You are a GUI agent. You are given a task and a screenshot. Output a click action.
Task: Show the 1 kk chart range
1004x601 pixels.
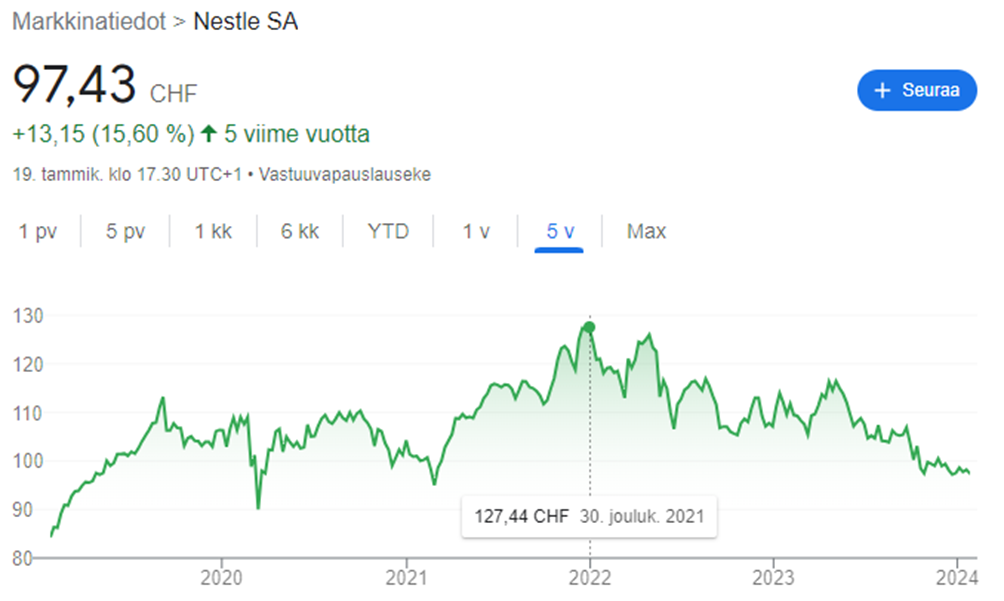(x=213, y=232)
